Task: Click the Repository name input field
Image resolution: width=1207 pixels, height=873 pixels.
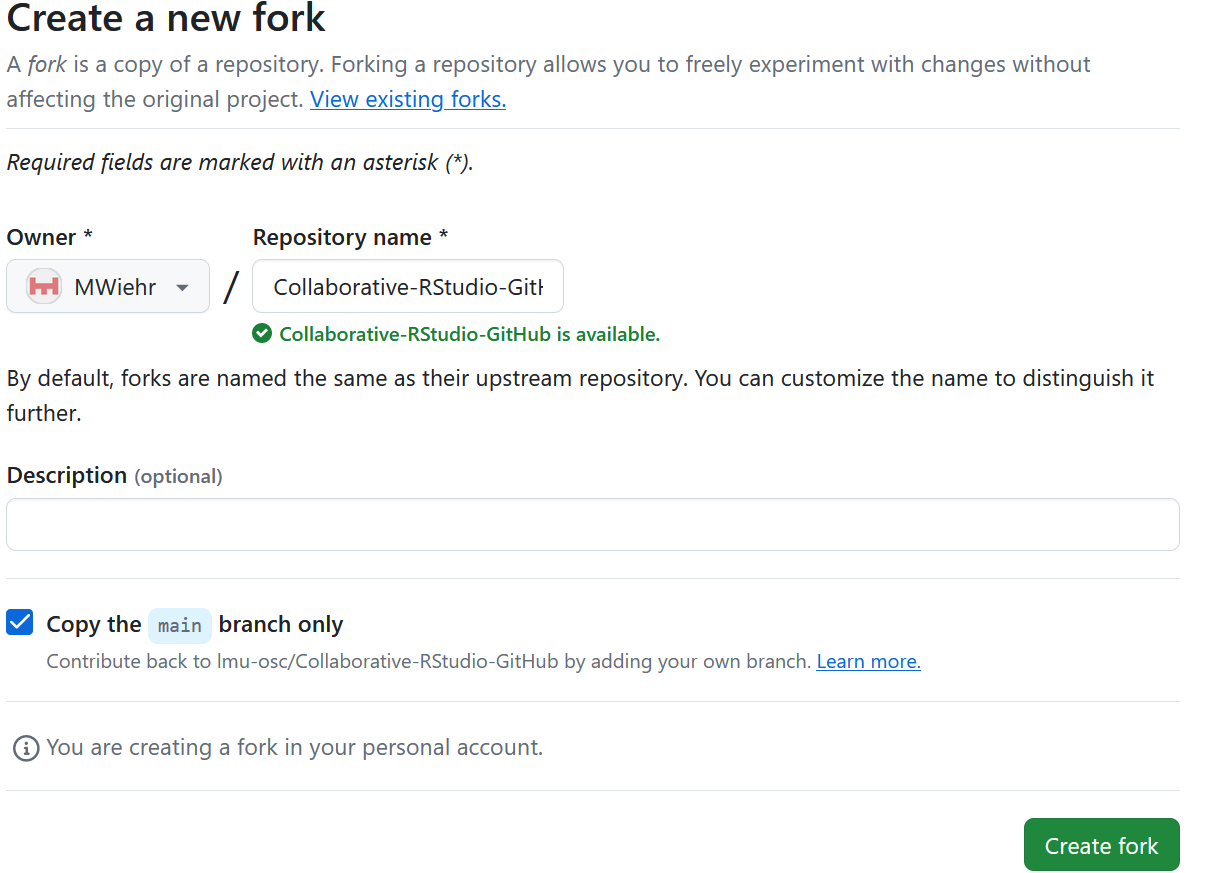Action: (x=407, y=286)
